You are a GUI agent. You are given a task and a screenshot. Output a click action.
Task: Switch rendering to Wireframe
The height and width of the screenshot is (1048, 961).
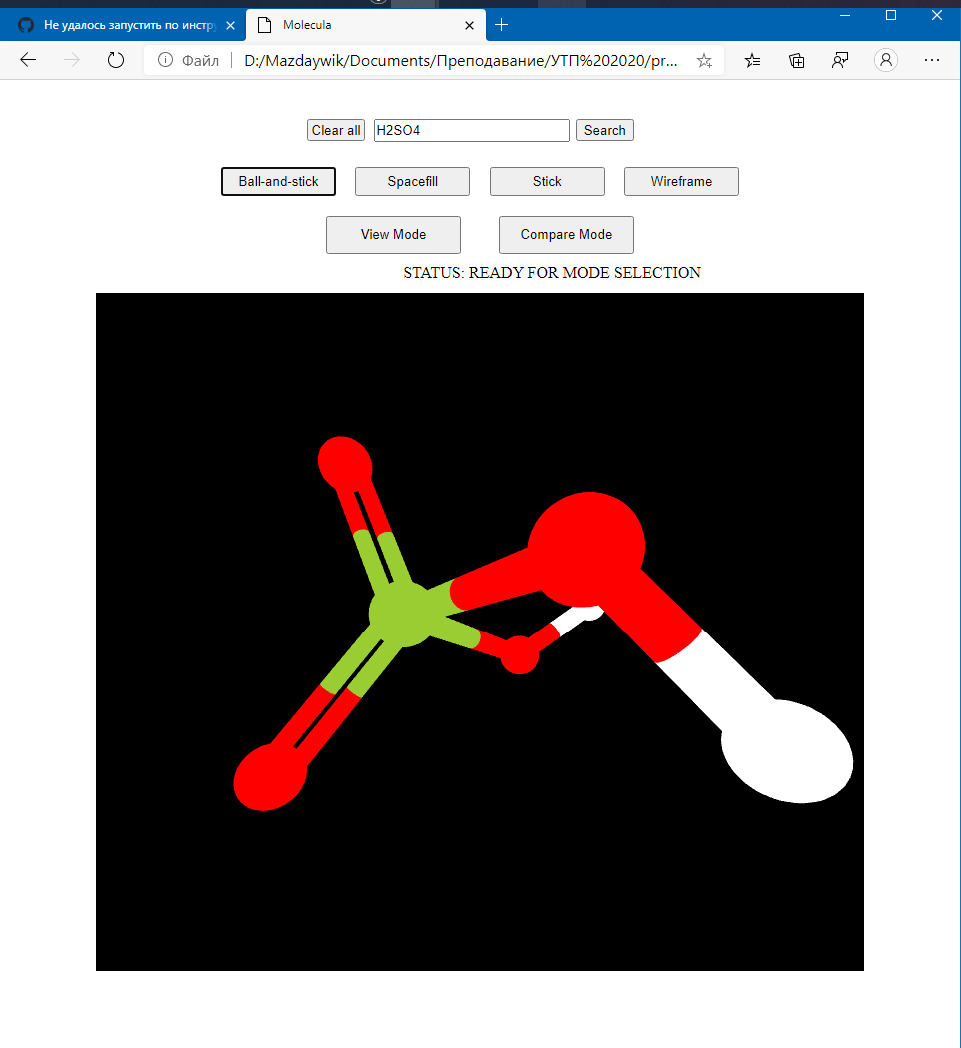coord(681,181)
